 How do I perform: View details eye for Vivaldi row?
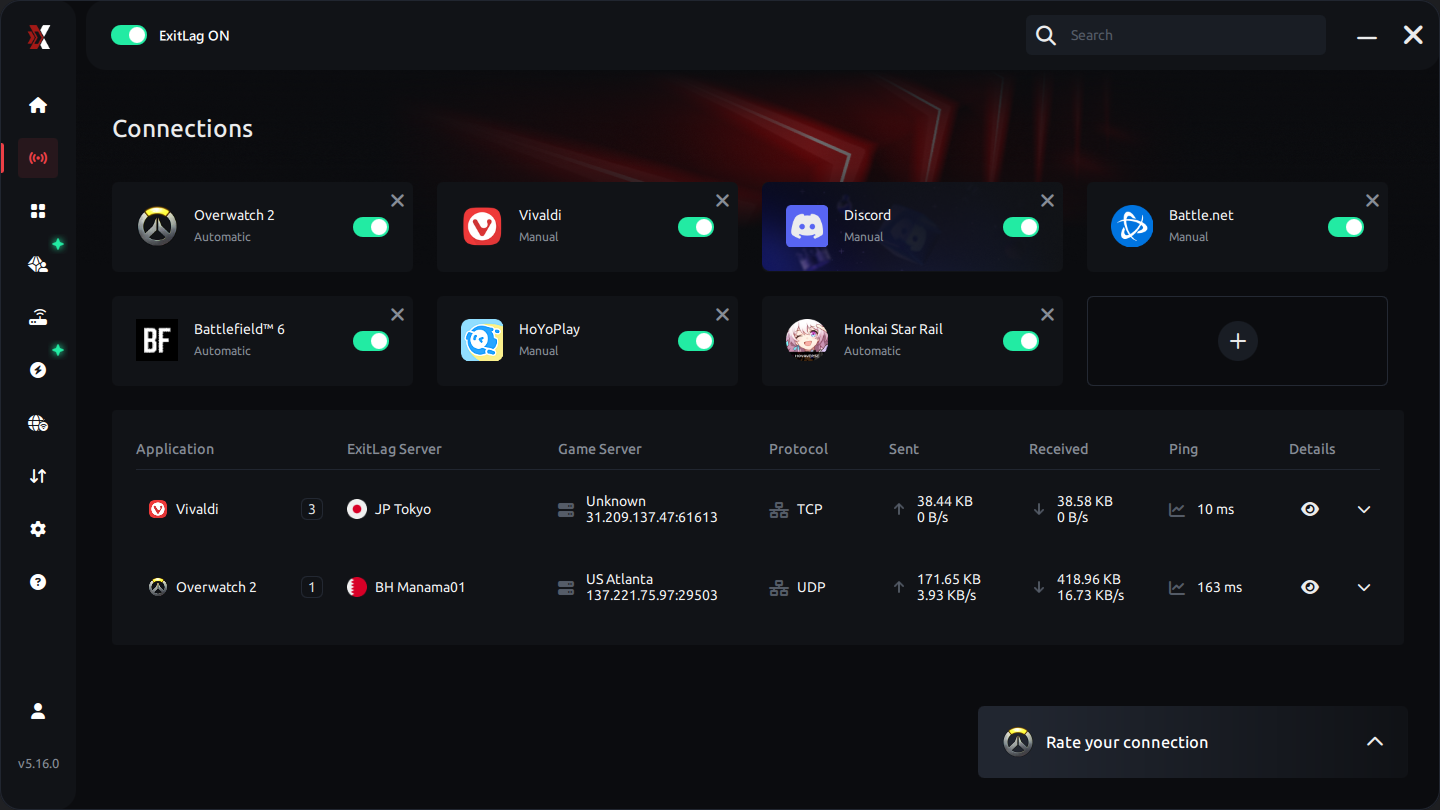tap(1310, 509)
